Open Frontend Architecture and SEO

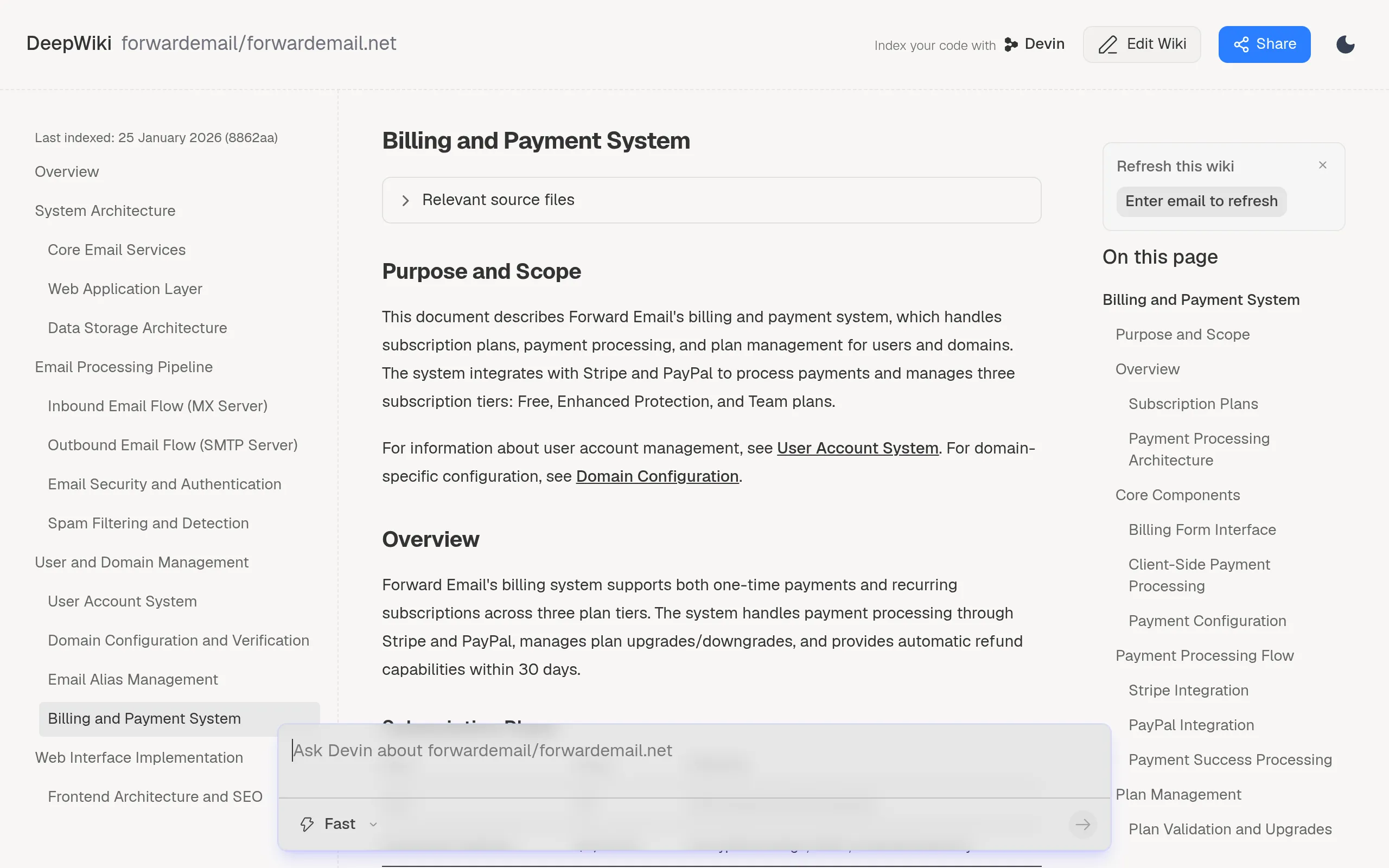click(155, 796)
